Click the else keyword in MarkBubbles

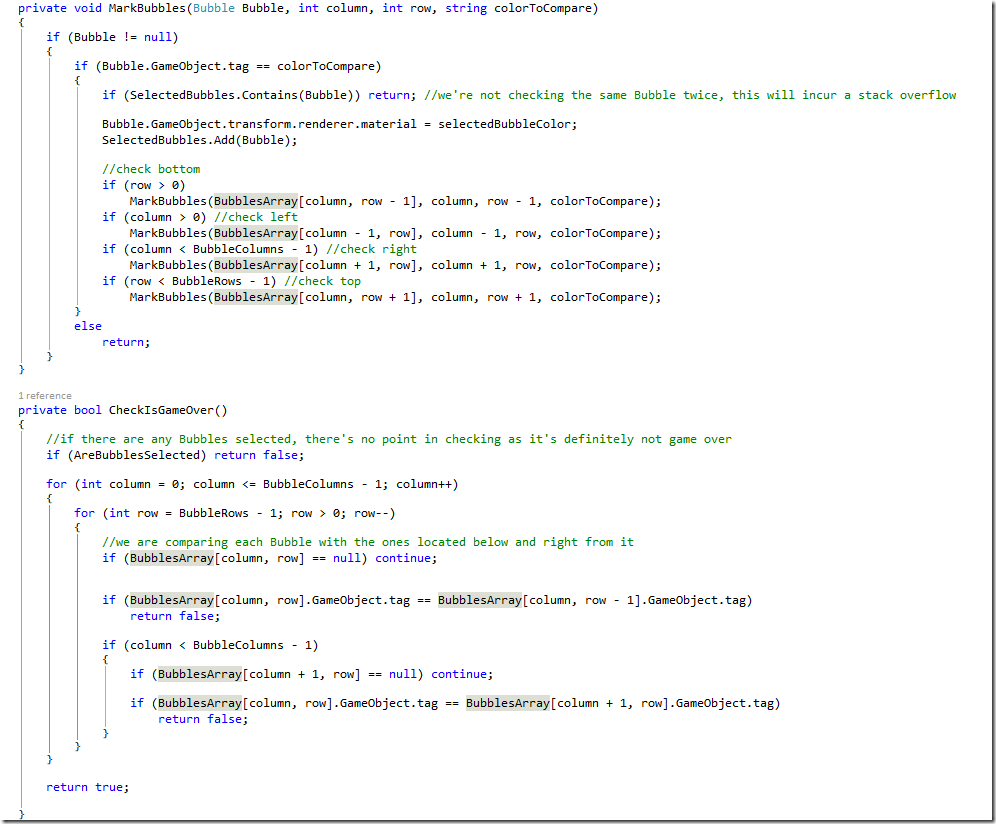88,325
